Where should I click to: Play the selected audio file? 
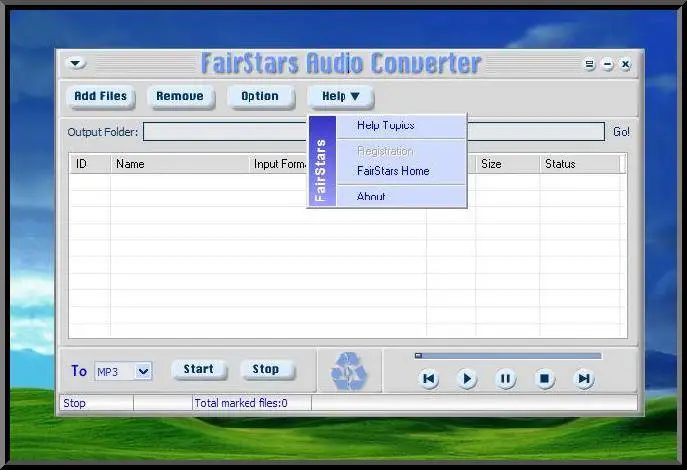[467, 378]
